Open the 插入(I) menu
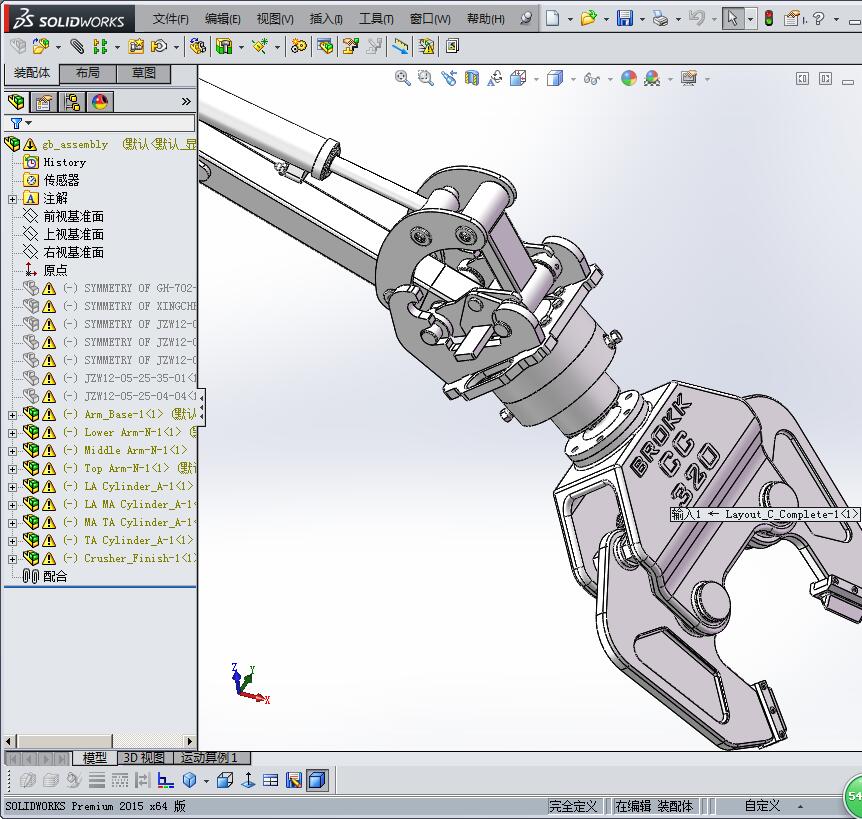This screenshot has height=819, width=862. pos(326,19)
